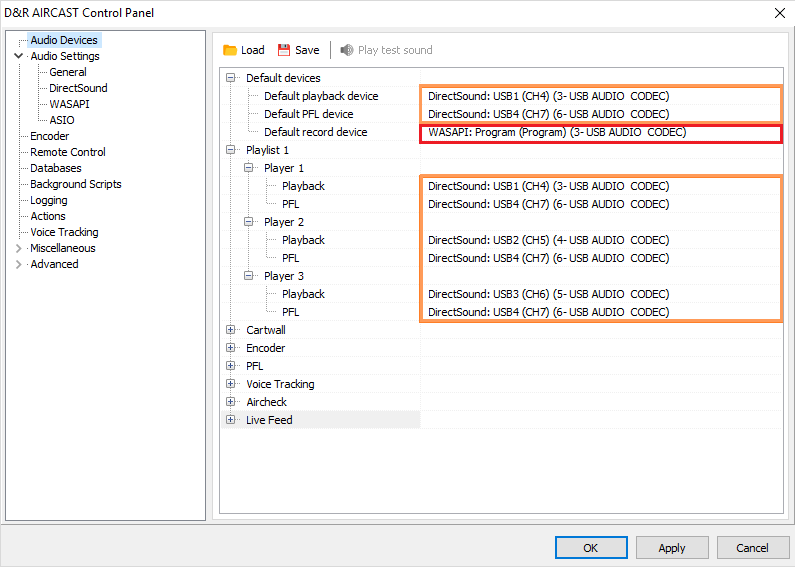Go to Background Scripts settings
The image size is (795, 567).
coord(75,184)
